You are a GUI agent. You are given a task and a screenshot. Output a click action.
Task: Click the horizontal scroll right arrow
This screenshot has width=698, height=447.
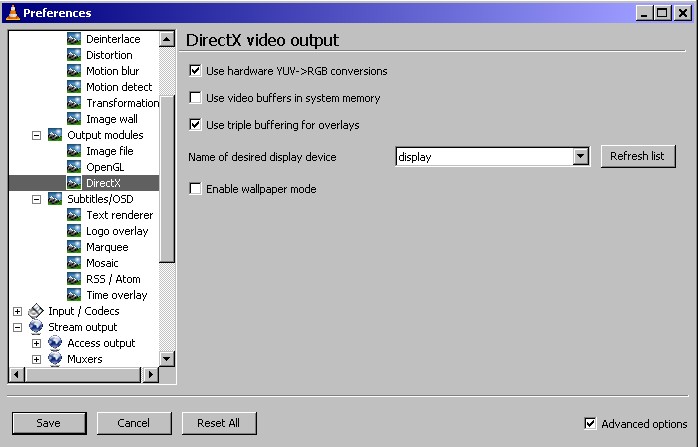click(x=150, y=375)
